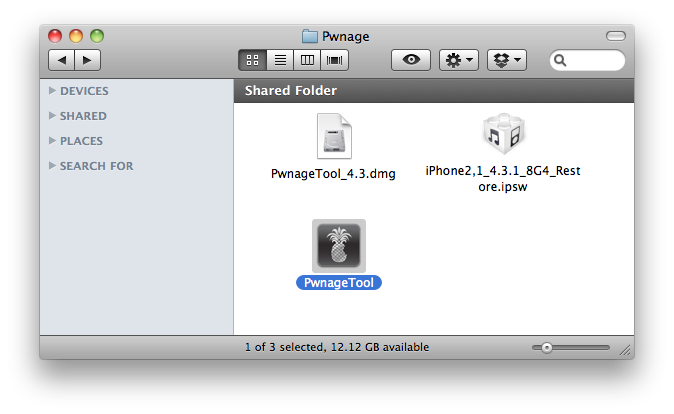This screenshot has height=414, width=674.
Task: Click the Forward navigation arrow
Action: 87,60
